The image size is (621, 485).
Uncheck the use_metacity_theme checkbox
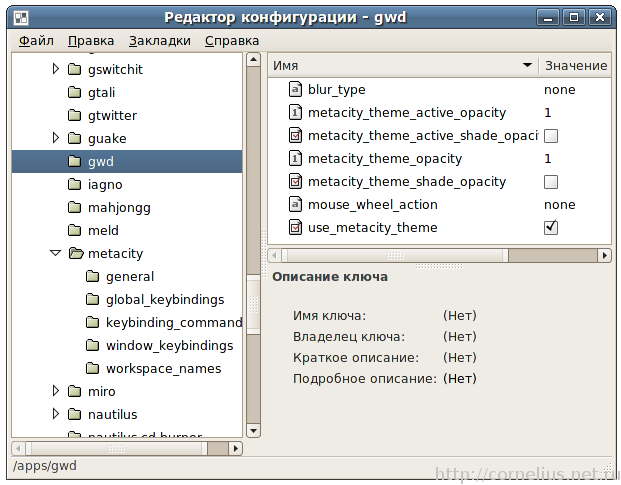tap(551, 228)
